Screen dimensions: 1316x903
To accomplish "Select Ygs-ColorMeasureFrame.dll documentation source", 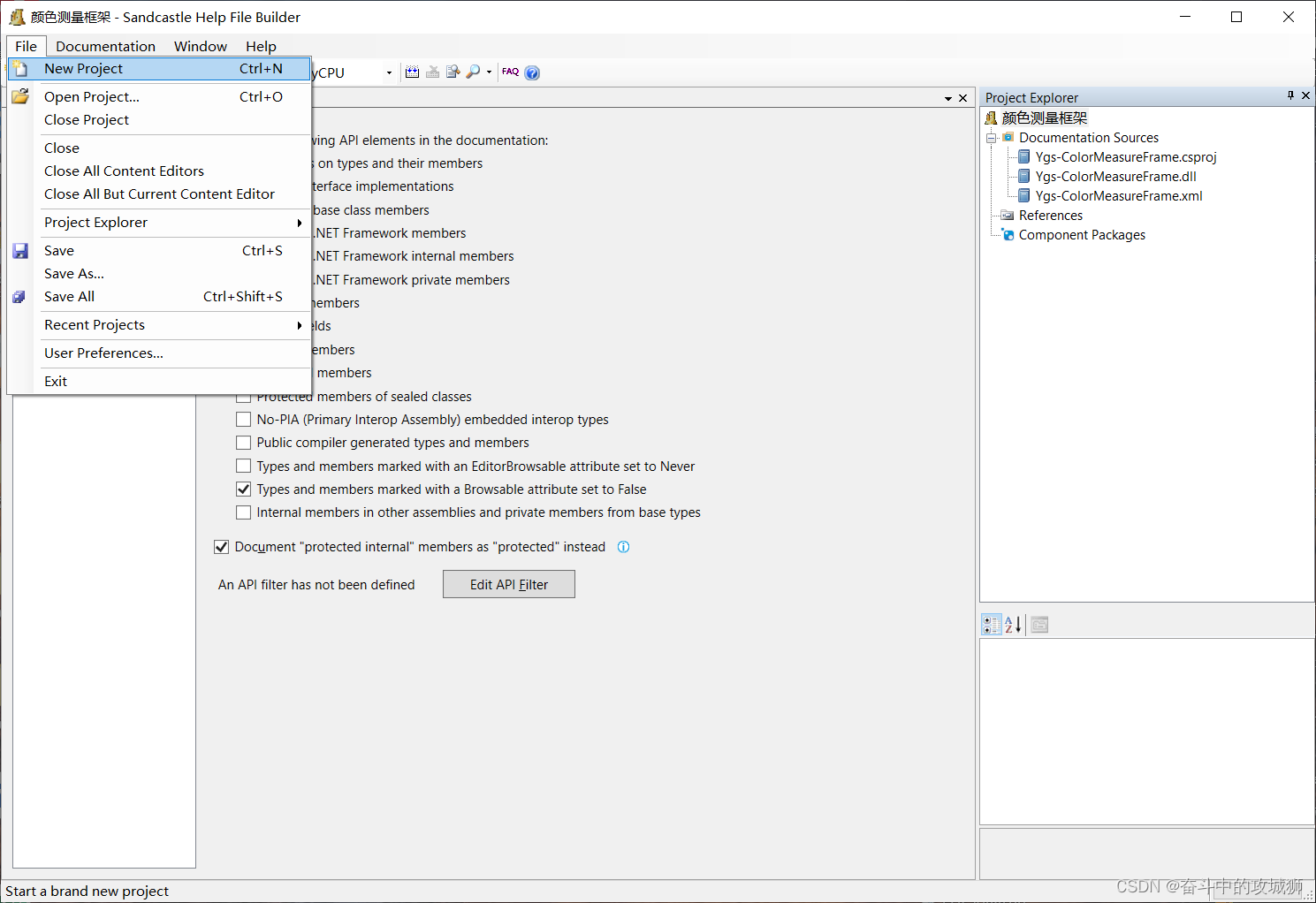I will point(1115,176).
